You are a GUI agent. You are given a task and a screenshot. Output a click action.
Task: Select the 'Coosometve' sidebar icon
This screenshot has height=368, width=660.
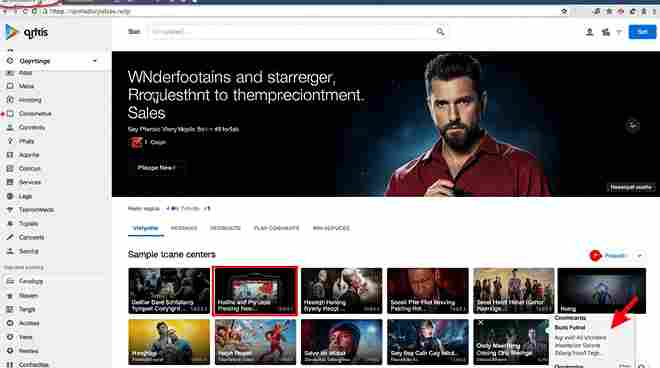(x=10, y=114)
